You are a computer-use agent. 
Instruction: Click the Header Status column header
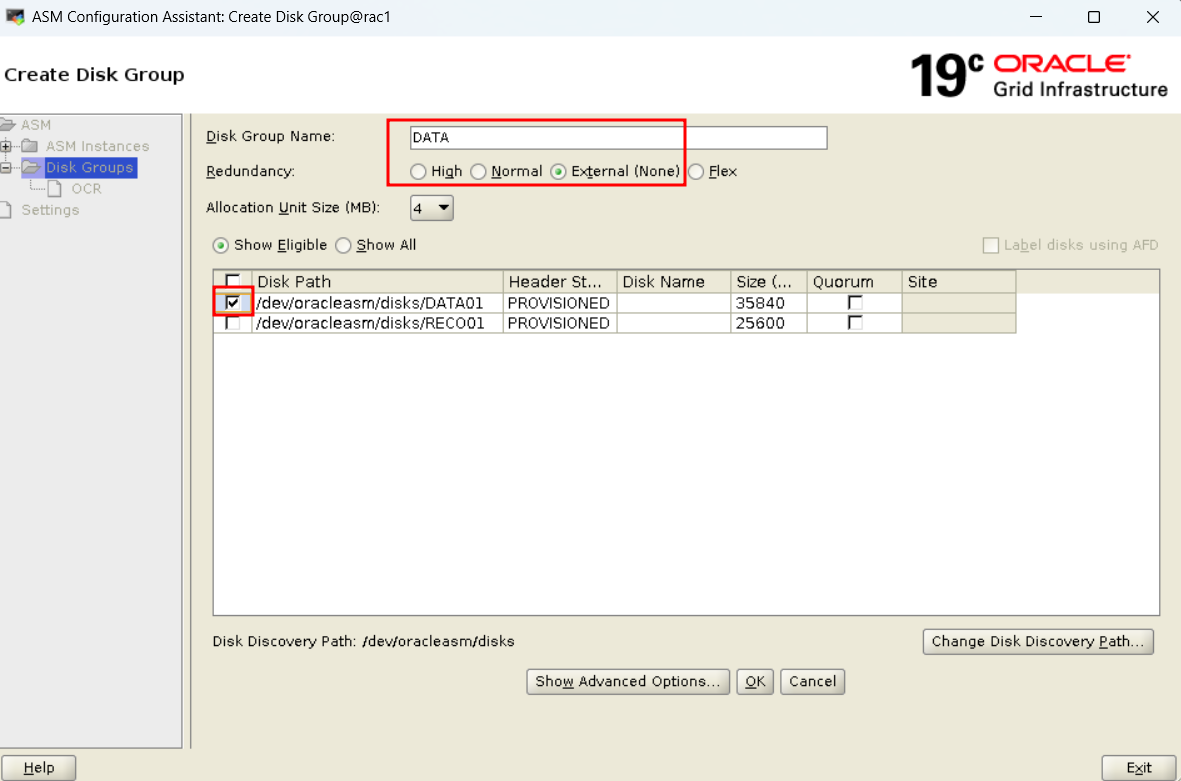pyautogui.click(x=560, y=282)
